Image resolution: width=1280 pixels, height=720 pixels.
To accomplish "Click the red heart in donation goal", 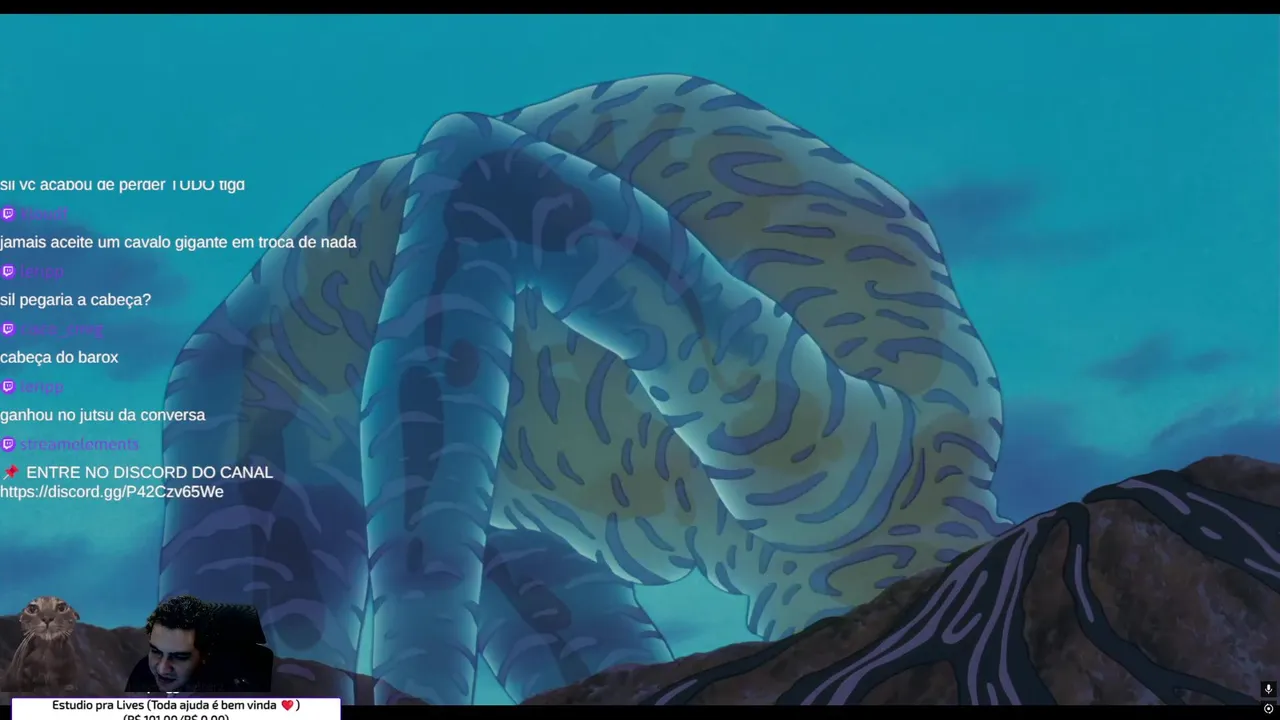I will [x=287, y=705].
